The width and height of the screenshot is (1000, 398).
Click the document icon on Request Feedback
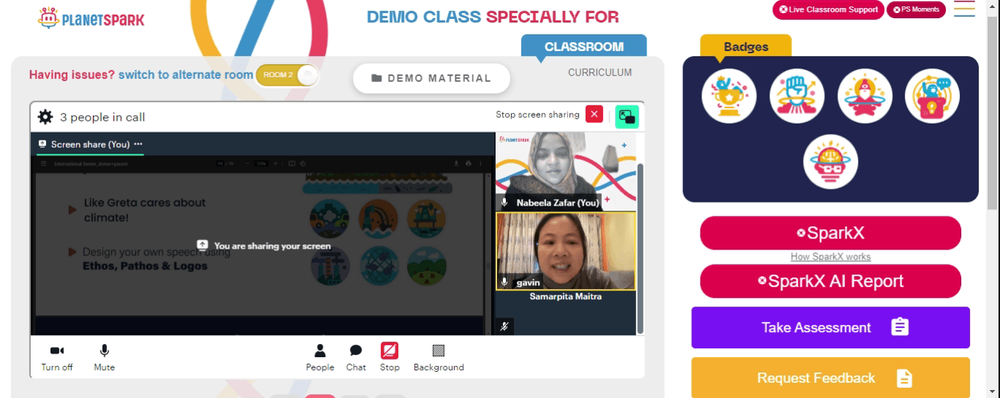click(904, 378)
